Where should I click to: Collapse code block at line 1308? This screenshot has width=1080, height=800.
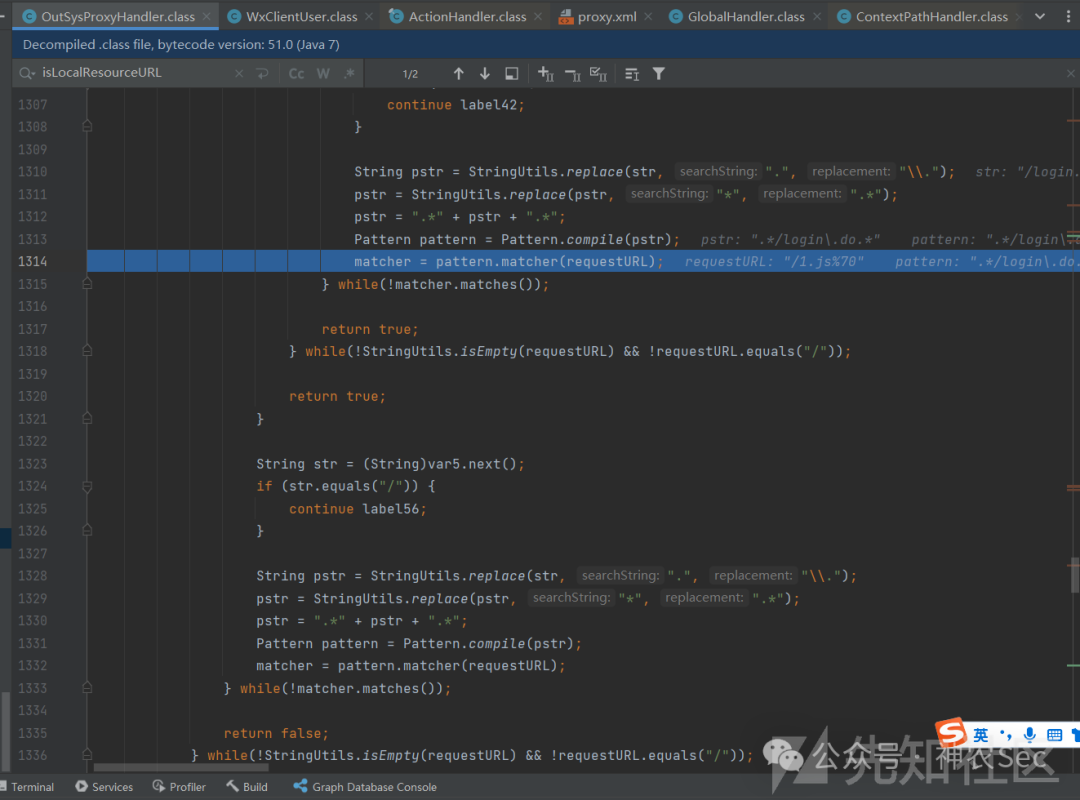click(x=87, y=126)
